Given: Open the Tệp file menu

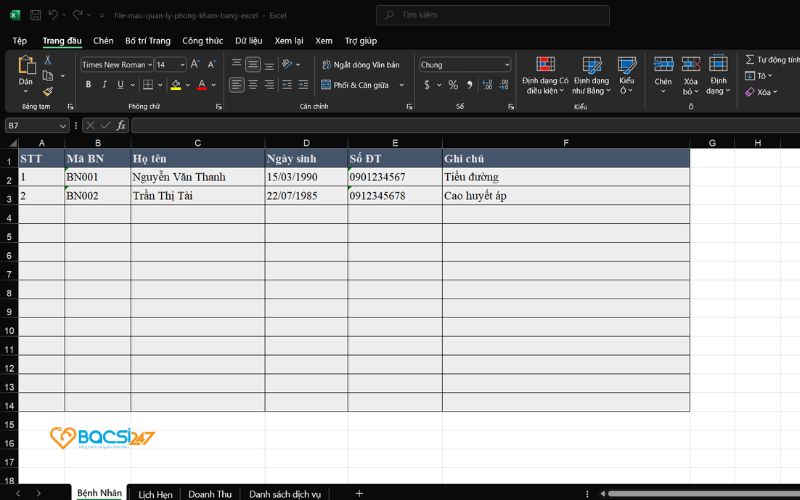Looking at the screenshot, I should coord(19,41).
